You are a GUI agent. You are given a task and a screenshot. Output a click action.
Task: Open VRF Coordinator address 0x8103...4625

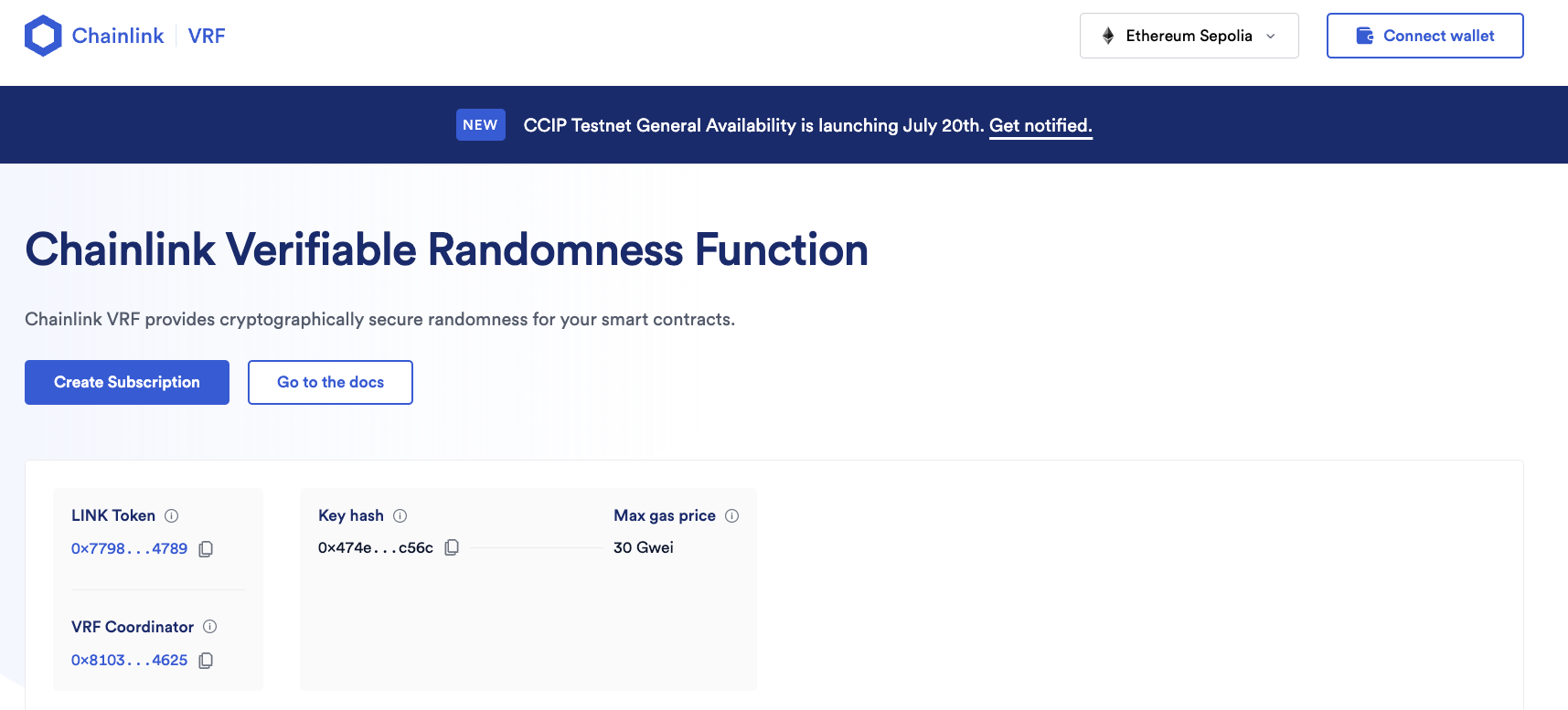click(129, 661)
